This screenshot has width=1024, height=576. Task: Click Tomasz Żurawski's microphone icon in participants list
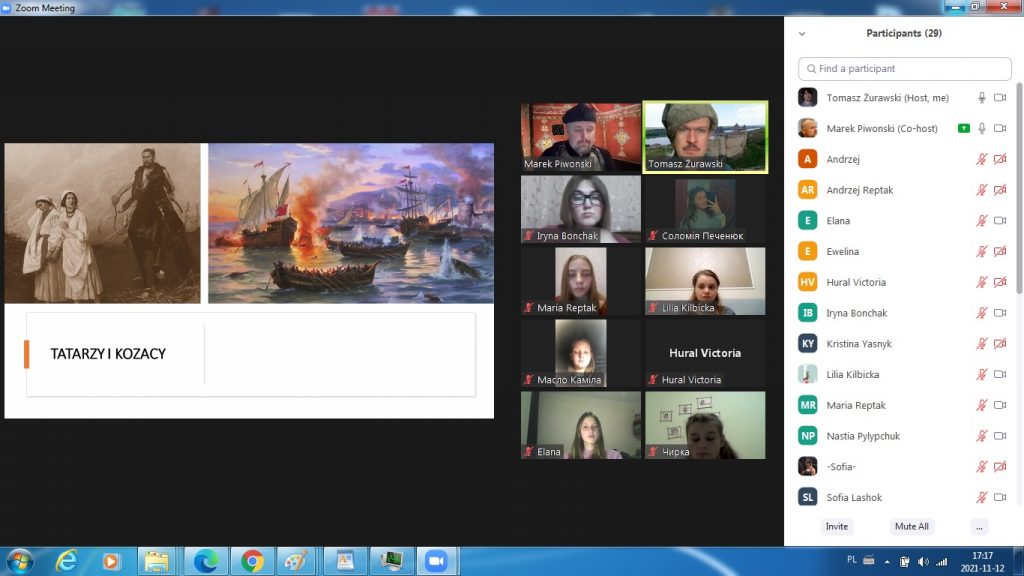(x=982, y=98)
